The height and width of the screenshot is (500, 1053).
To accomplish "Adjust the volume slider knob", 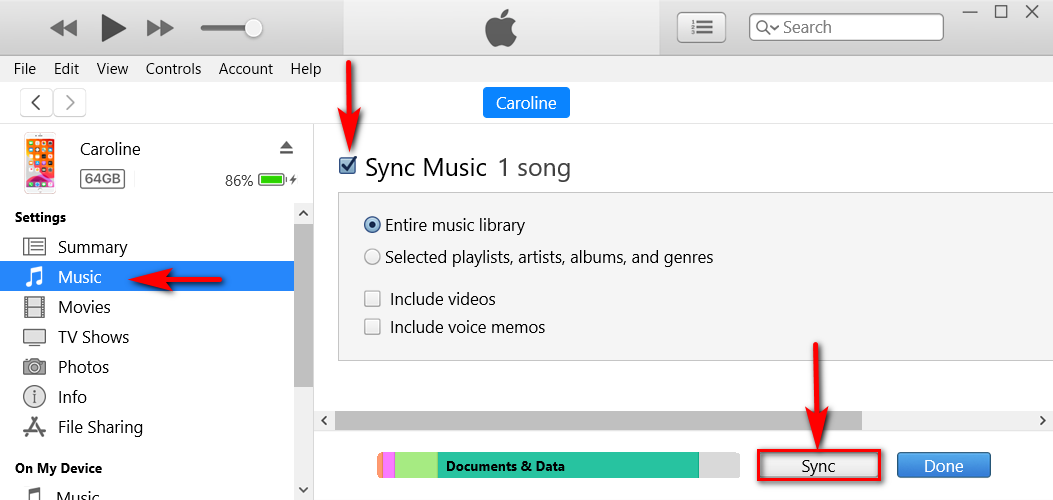I will tap(253, 28).
